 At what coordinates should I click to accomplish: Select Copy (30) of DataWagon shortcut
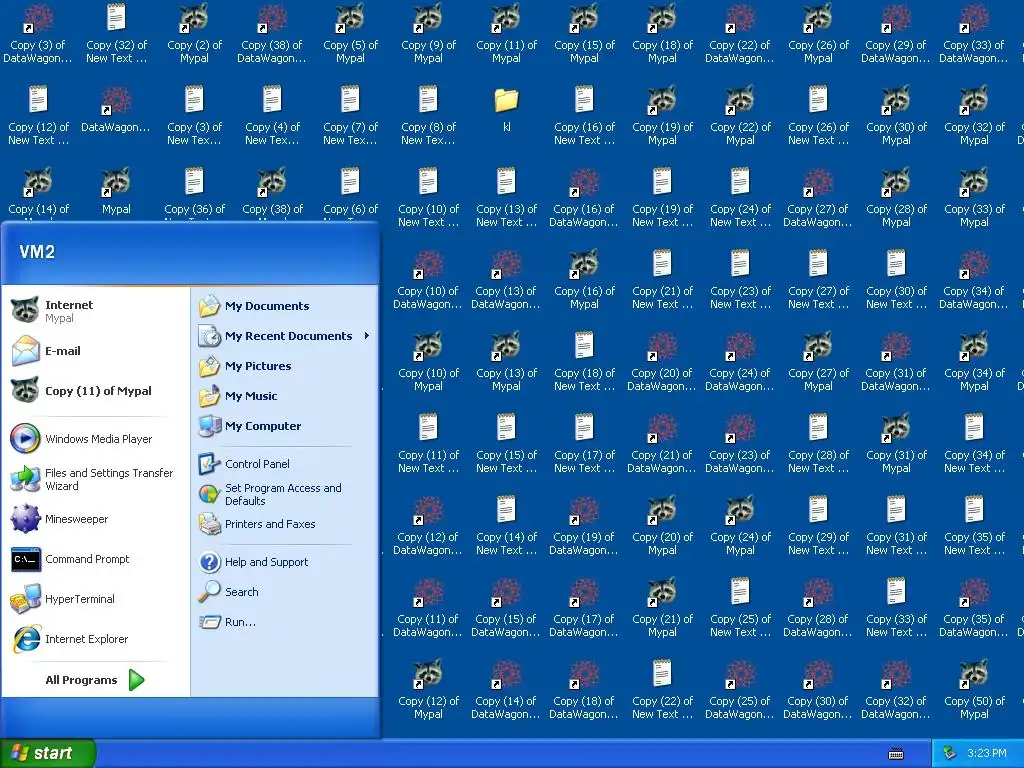tap(818, 689)
